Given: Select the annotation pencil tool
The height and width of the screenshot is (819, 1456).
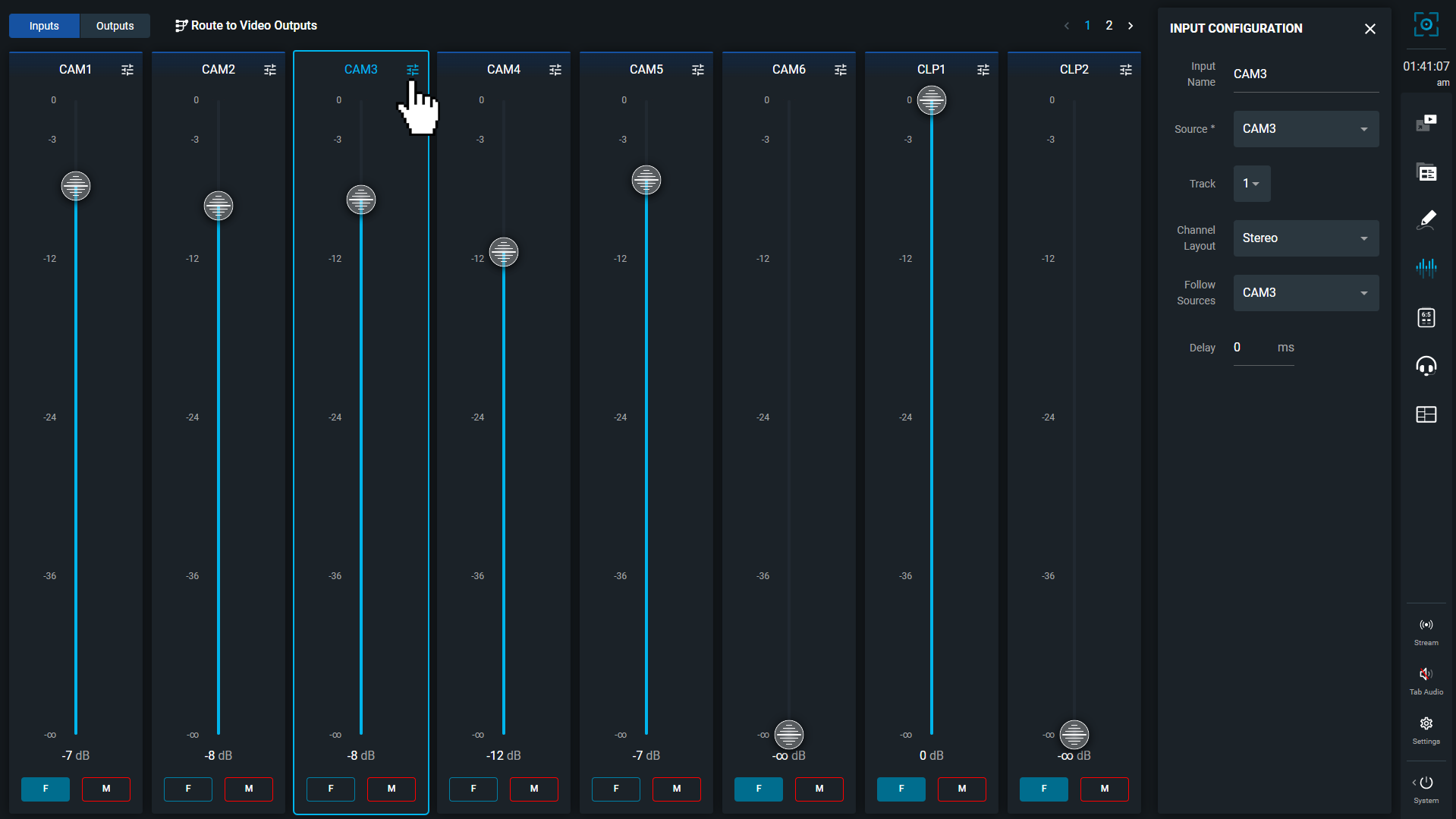Looking at the screenshot, I should [x=1426, y=220].
